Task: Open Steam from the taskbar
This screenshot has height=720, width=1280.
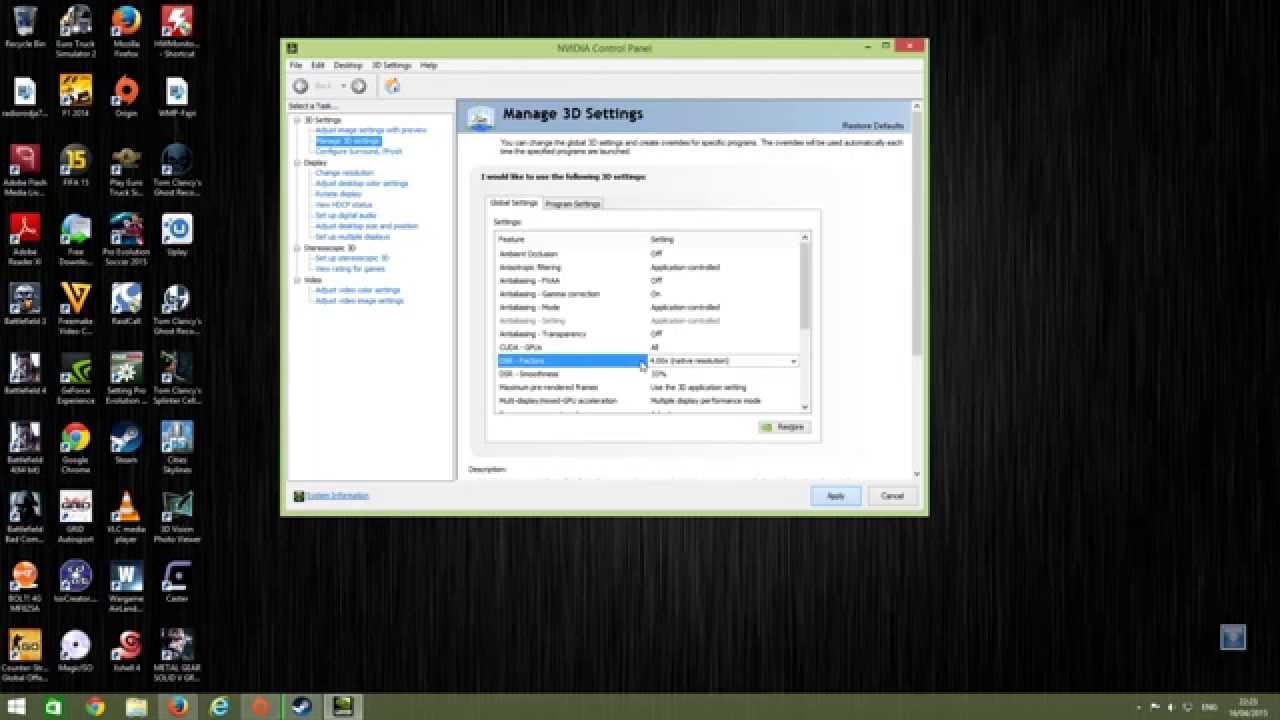Action: point(301,707)
